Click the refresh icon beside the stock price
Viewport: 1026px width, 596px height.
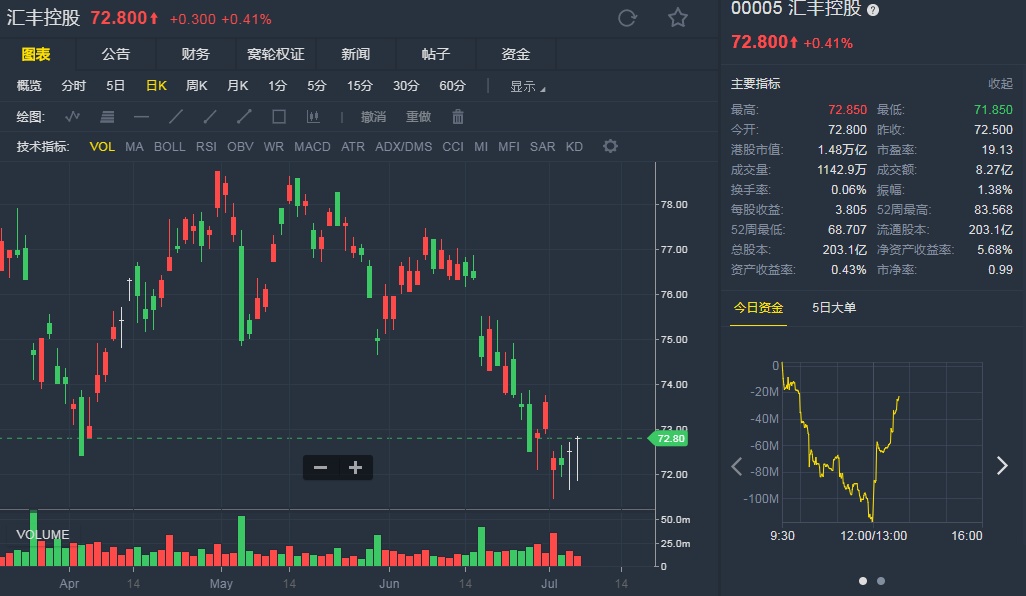628,18
